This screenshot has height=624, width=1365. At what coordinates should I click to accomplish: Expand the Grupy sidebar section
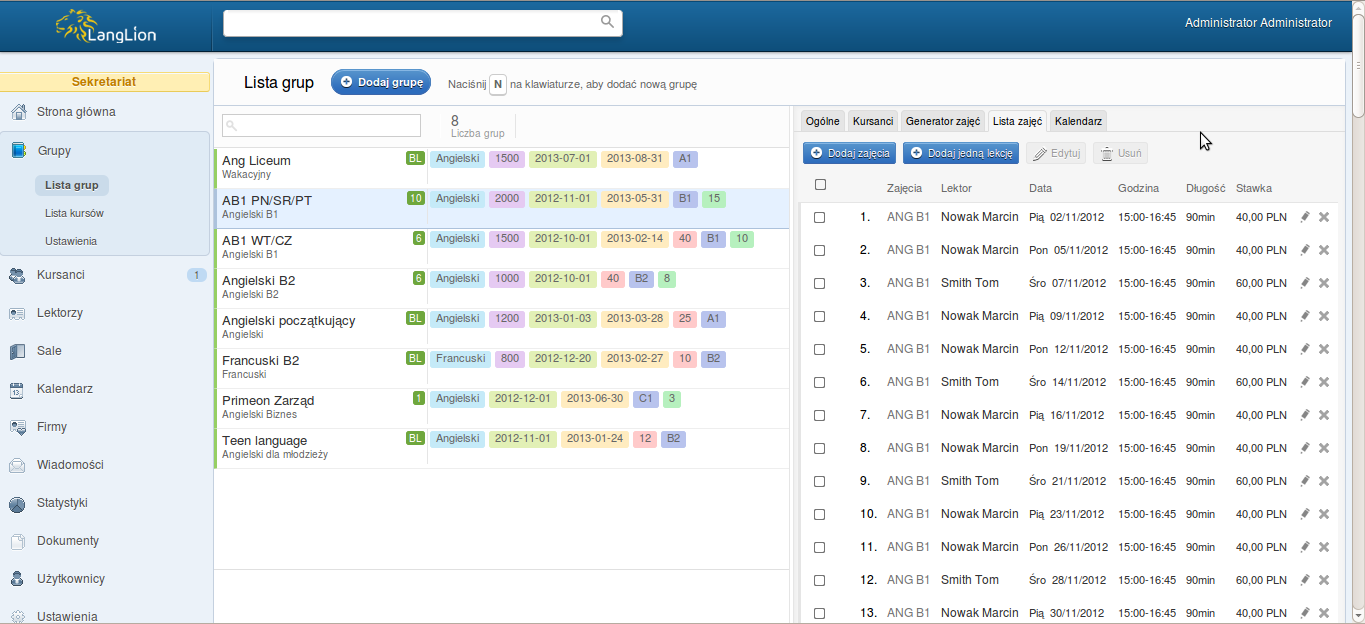click(54, 151)
